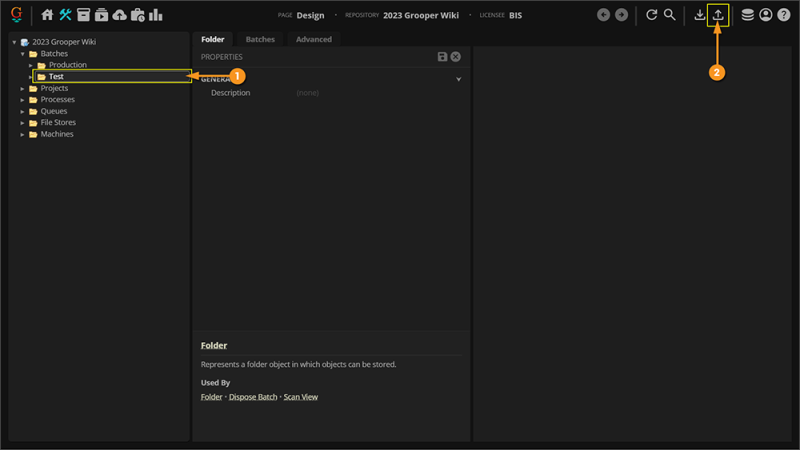Expand the Production folder node

pyautogui.click(x=31, y=65)
